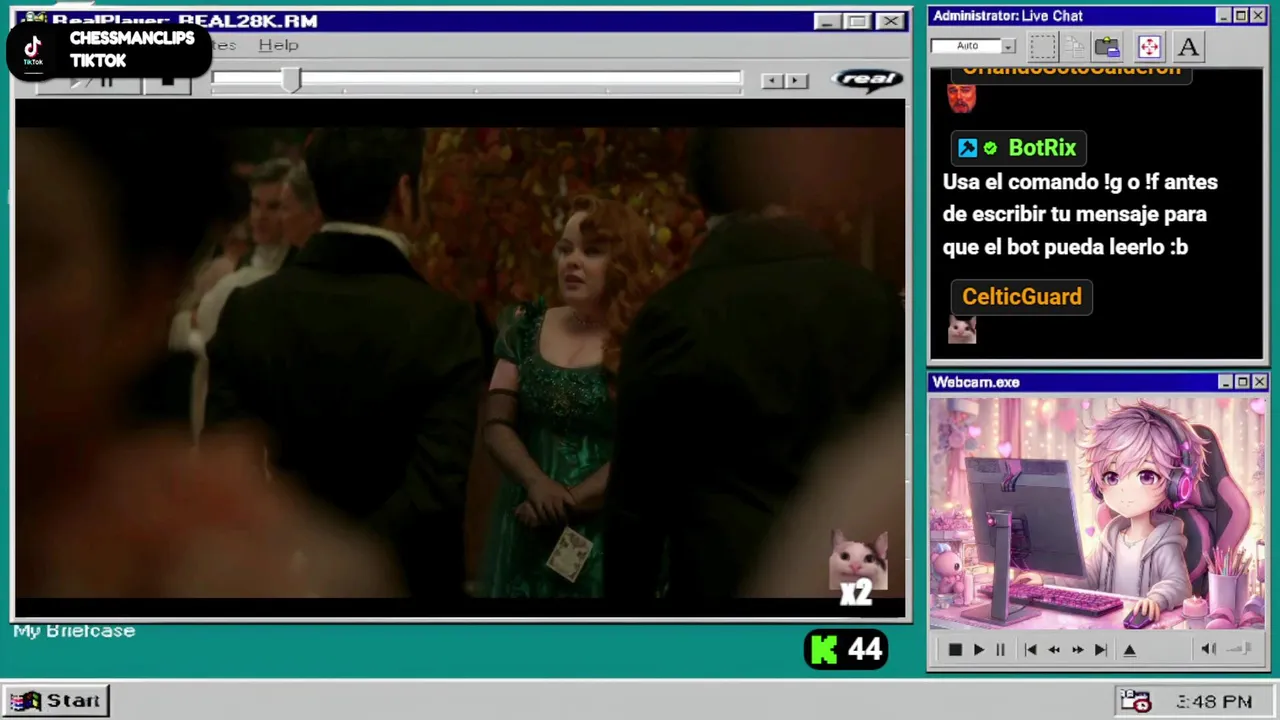Maximize the Live Chat window
The image size is (1280, 720).
[1241, 16]
